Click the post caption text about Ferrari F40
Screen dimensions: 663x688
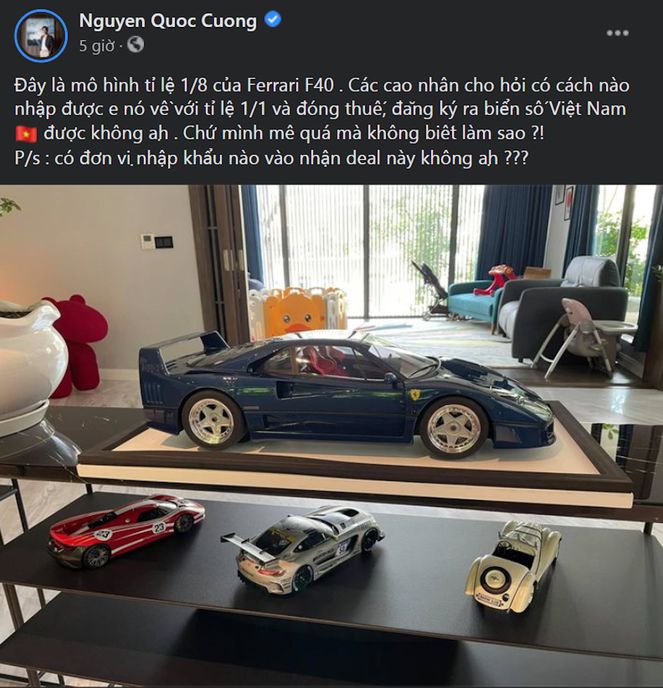323,122
